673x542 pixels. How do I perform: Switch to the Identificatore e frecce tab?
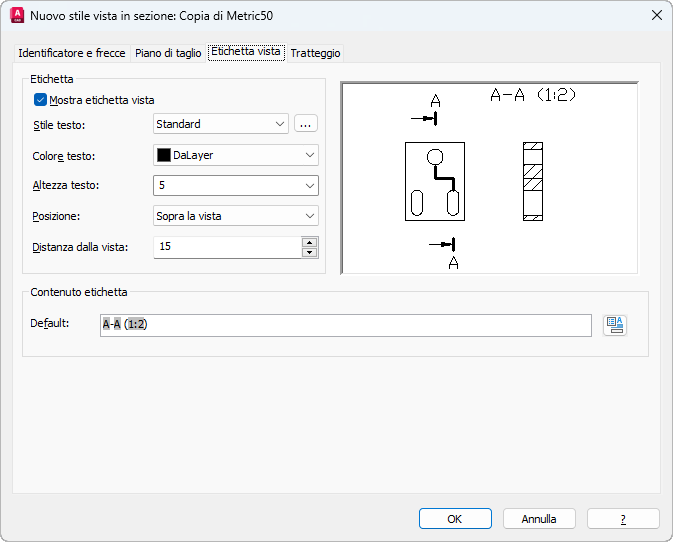tap(72, 53)
